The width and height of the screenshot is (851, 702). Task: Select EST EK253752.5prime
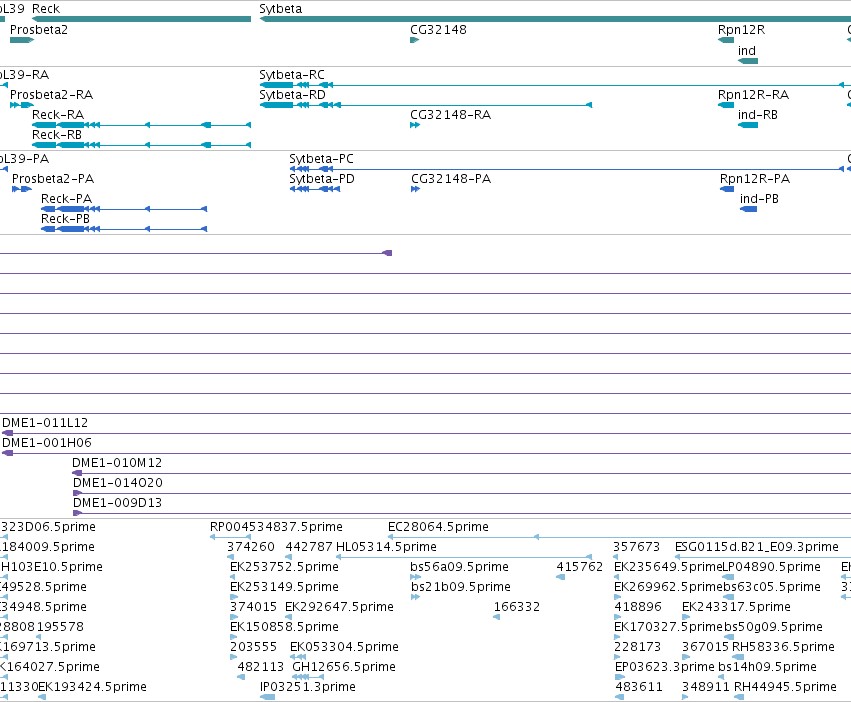click(233, 577)
